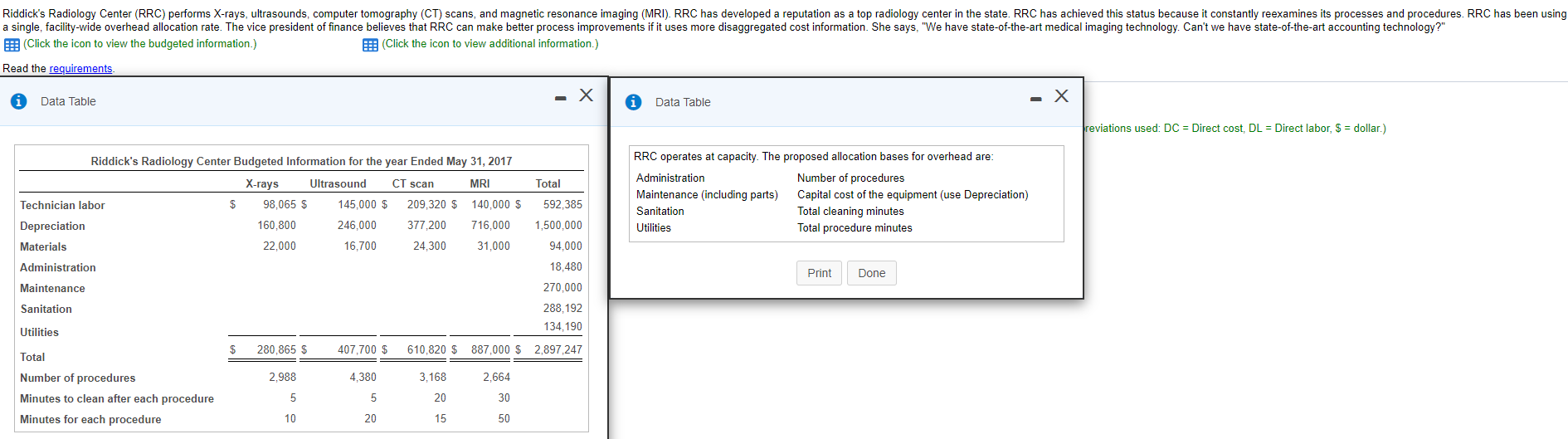The width and height of the screenshot is (1568, 439).
Task: Select CT scan number of procedures 3,168
Action: point(432,377)
